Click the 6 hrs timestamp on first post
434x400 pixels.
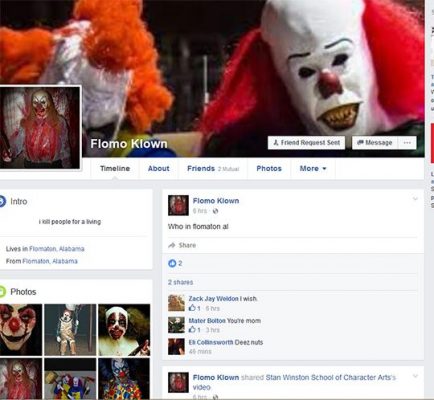200,211
